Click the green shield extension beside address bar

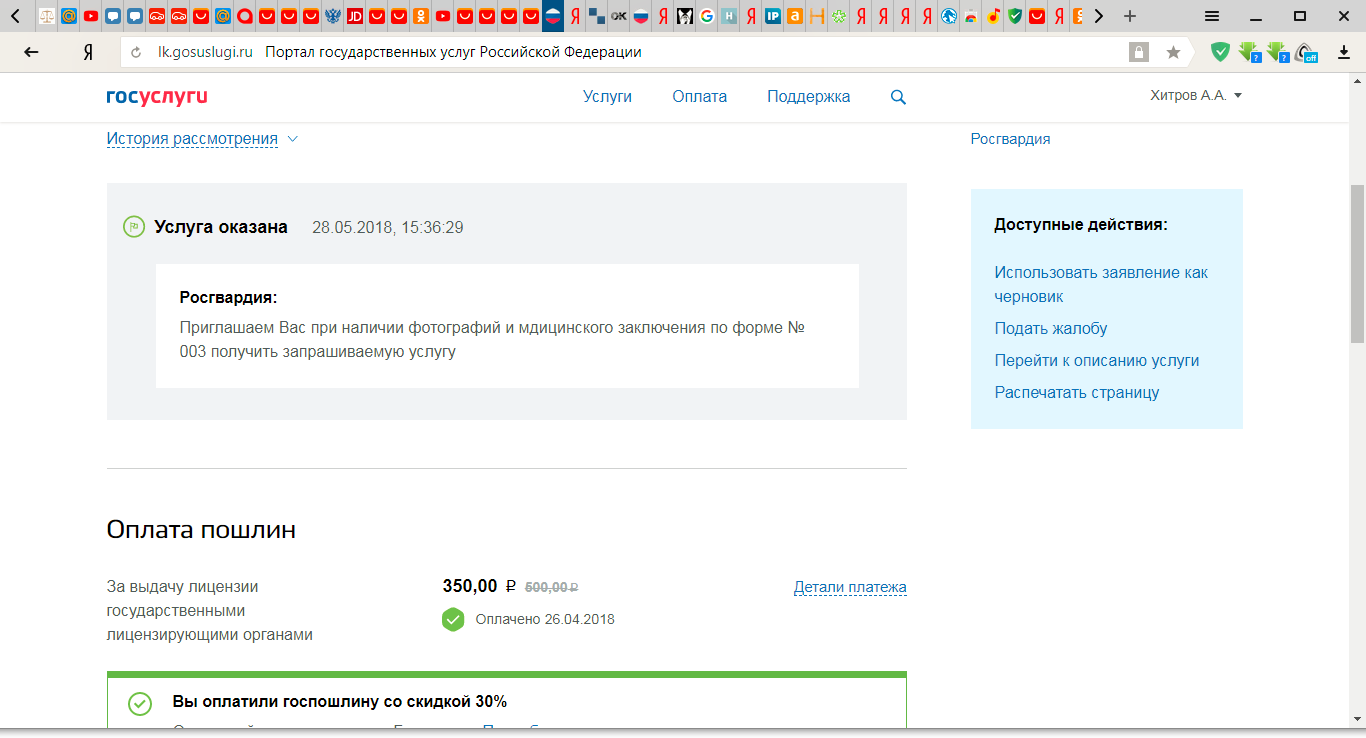[x=1220, y=52]
